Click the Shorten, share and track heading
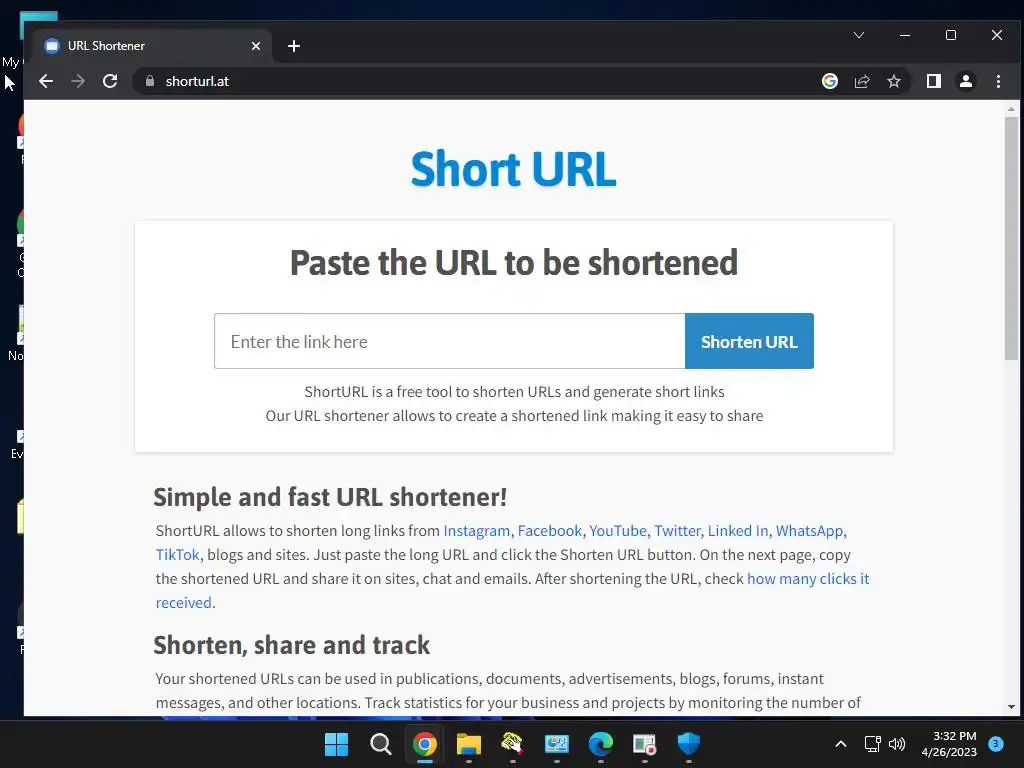 [291, 645]
